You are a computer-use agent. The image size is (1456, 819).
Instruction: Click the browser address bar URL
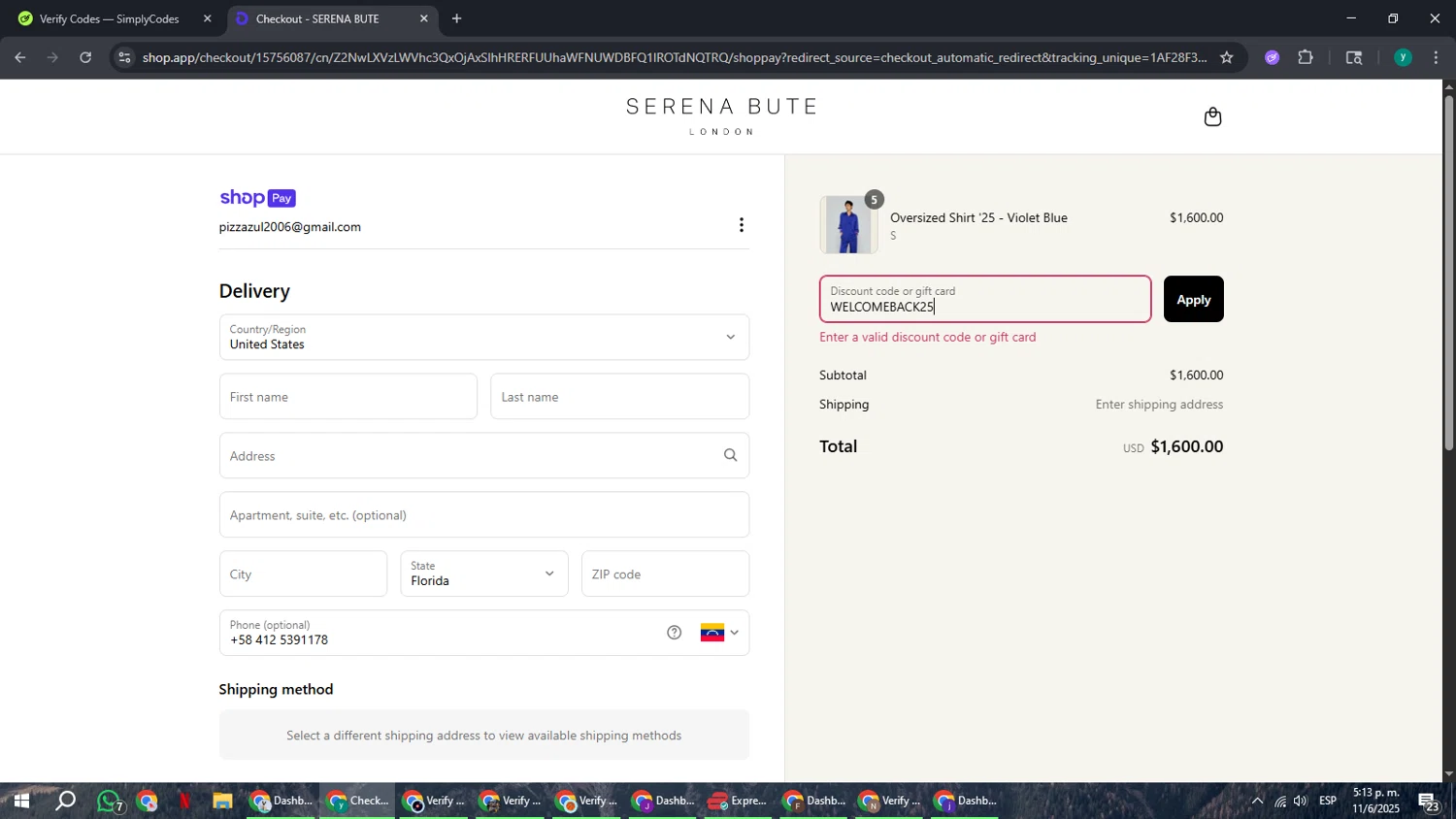tap(674, 57)
